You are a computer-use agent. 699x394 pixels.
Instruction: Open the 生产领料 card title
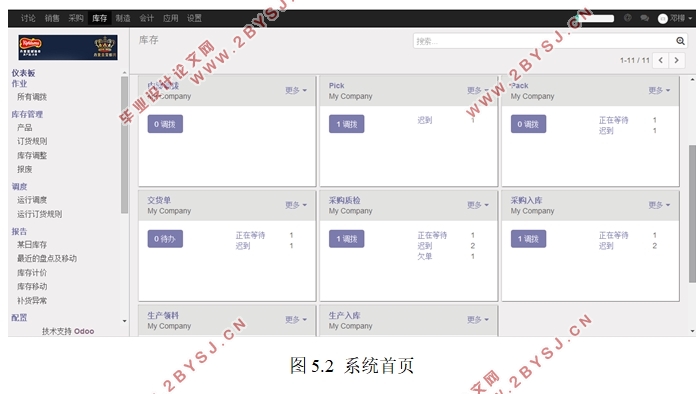(163, 315)
